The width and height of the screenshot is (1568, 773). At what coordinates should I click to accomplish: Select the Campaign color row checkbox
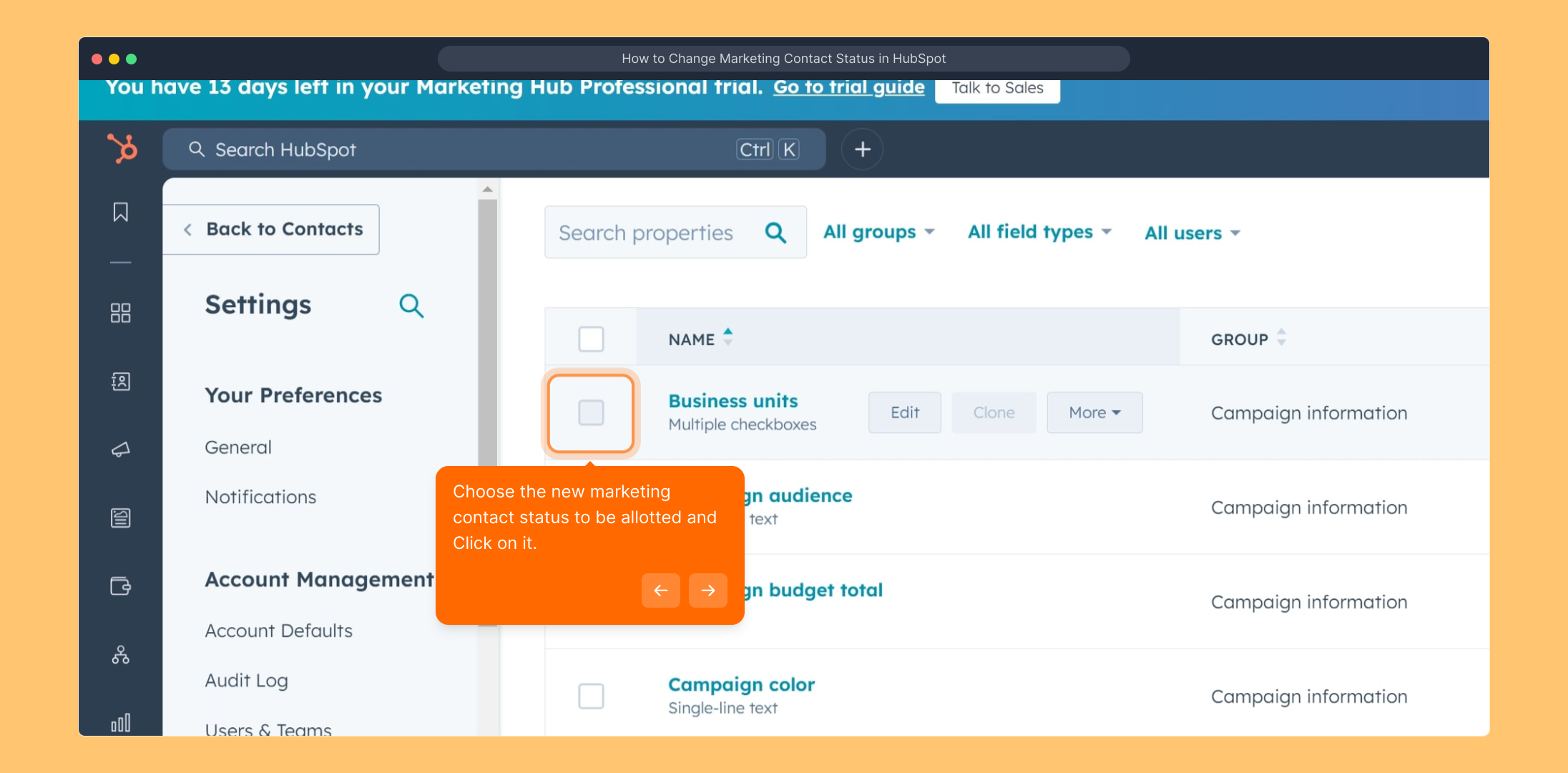pyautogui.click(x=591, y=696)
